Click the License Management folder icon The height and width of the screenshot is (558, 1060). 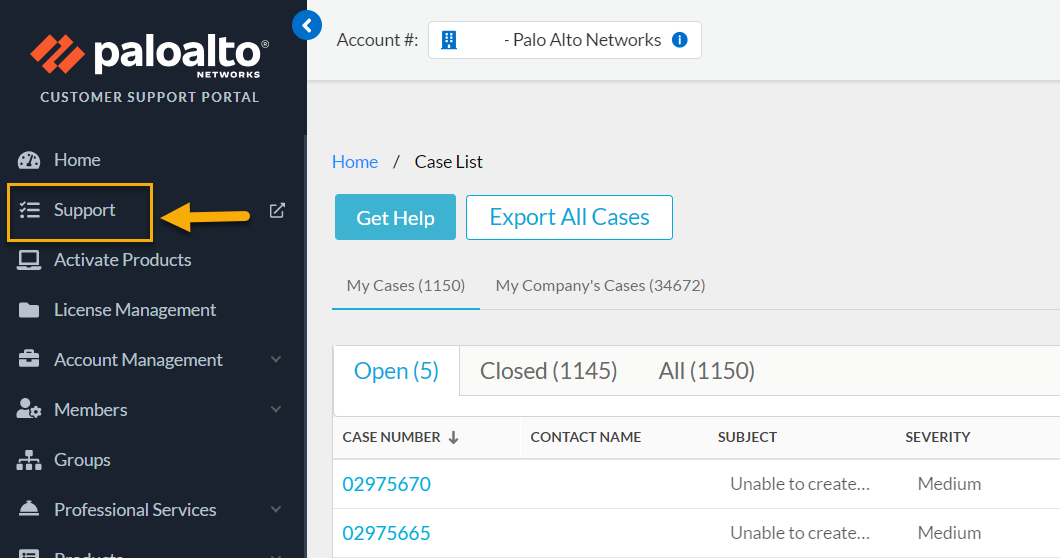(x=29, y=310)
